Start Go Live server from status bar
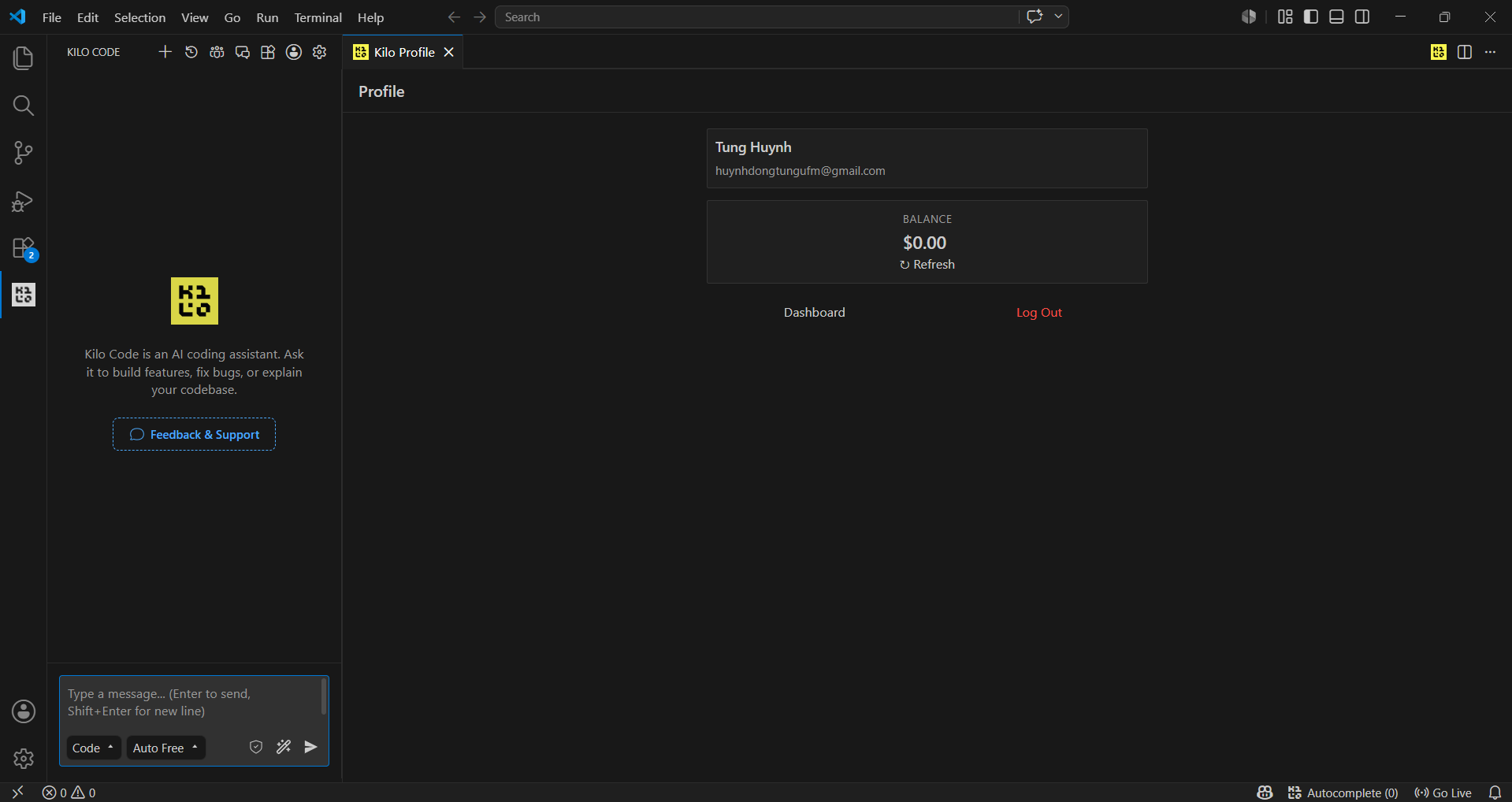This screenshot has height=802, width=1512. pos(1443,793)
